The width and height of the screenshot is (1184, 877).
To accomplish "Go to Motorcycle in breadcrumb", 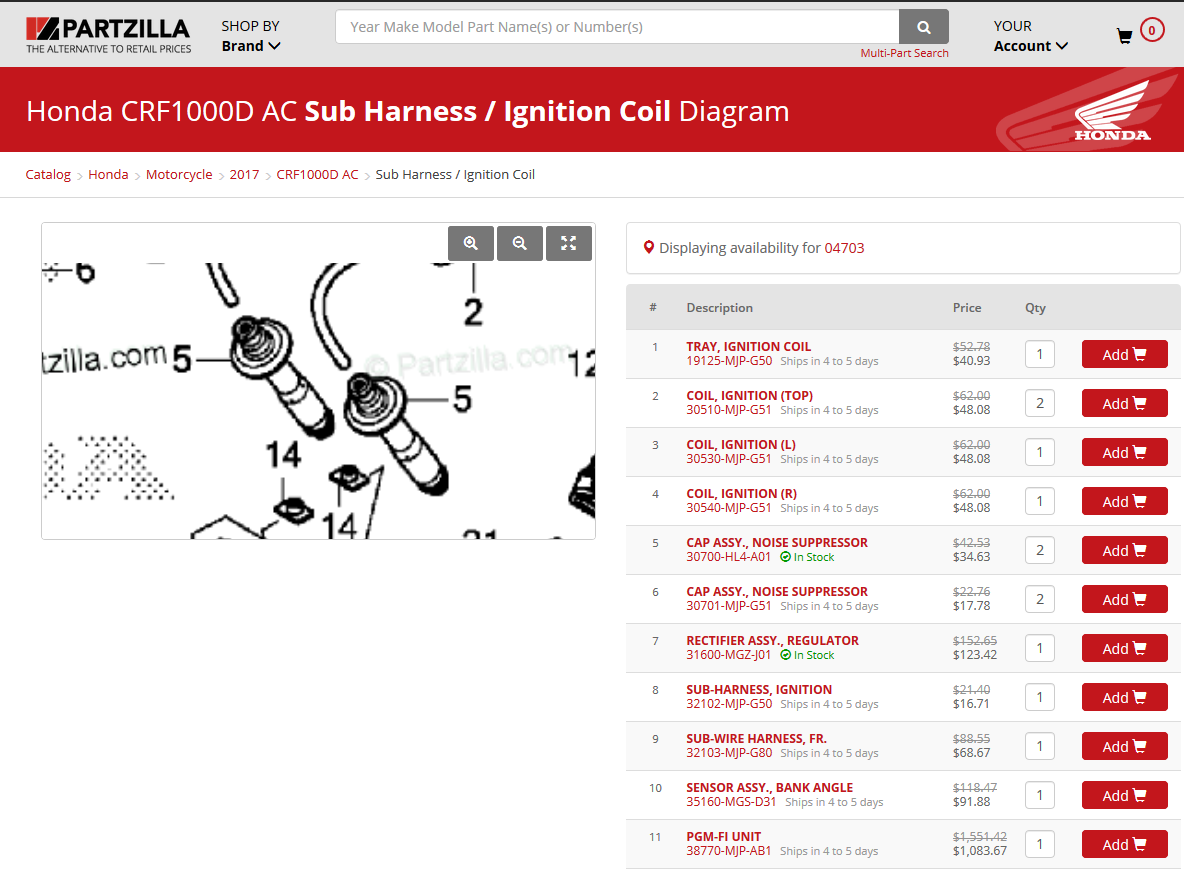I will [x=179, y=175].
